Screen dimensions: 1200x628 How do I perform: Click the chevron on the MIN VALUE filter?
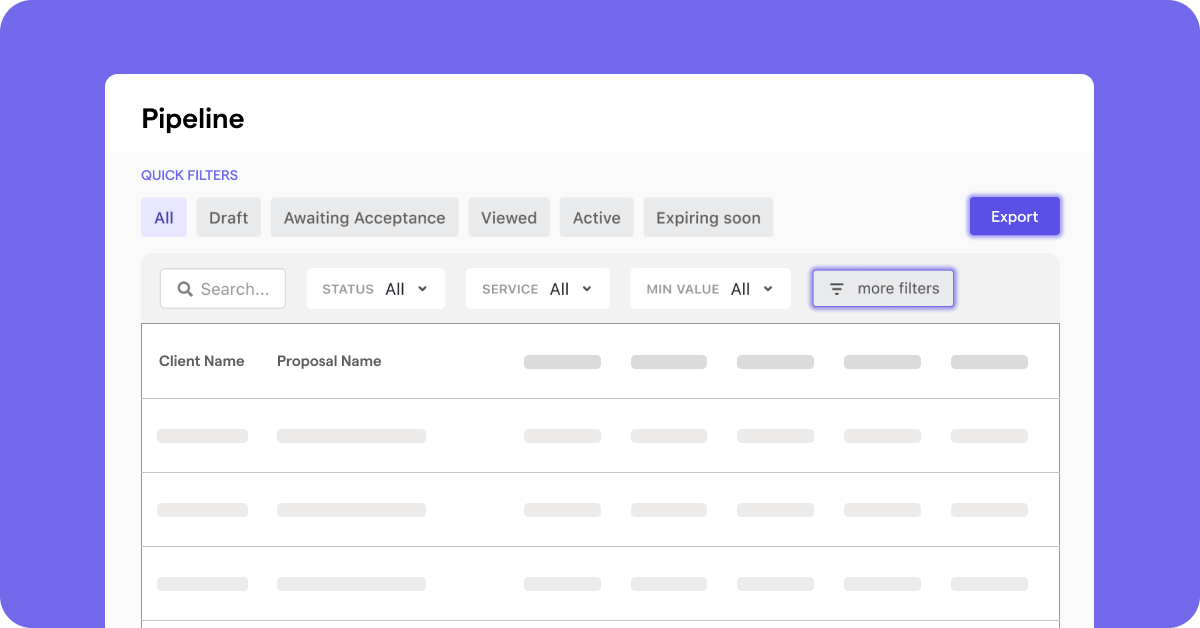(x=766, y=288)
